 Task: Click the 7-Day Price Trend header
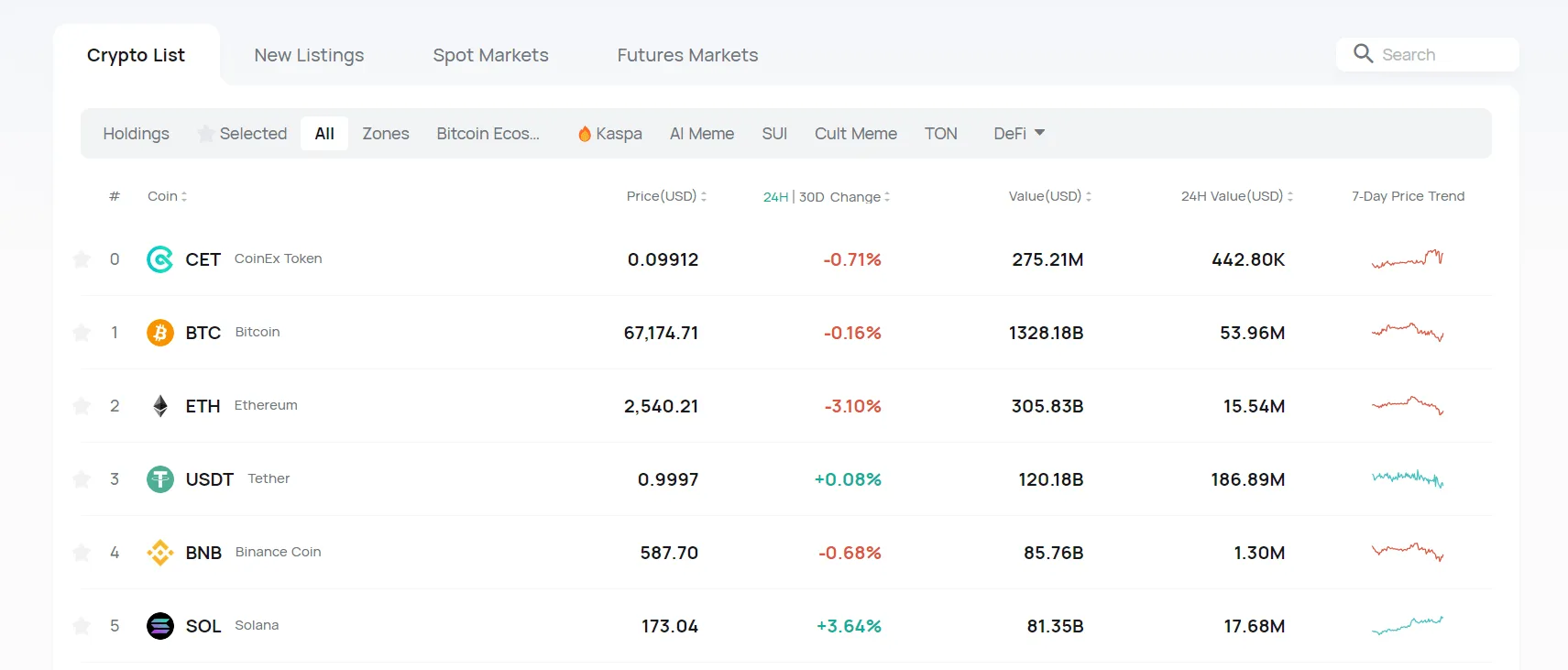1408,196
